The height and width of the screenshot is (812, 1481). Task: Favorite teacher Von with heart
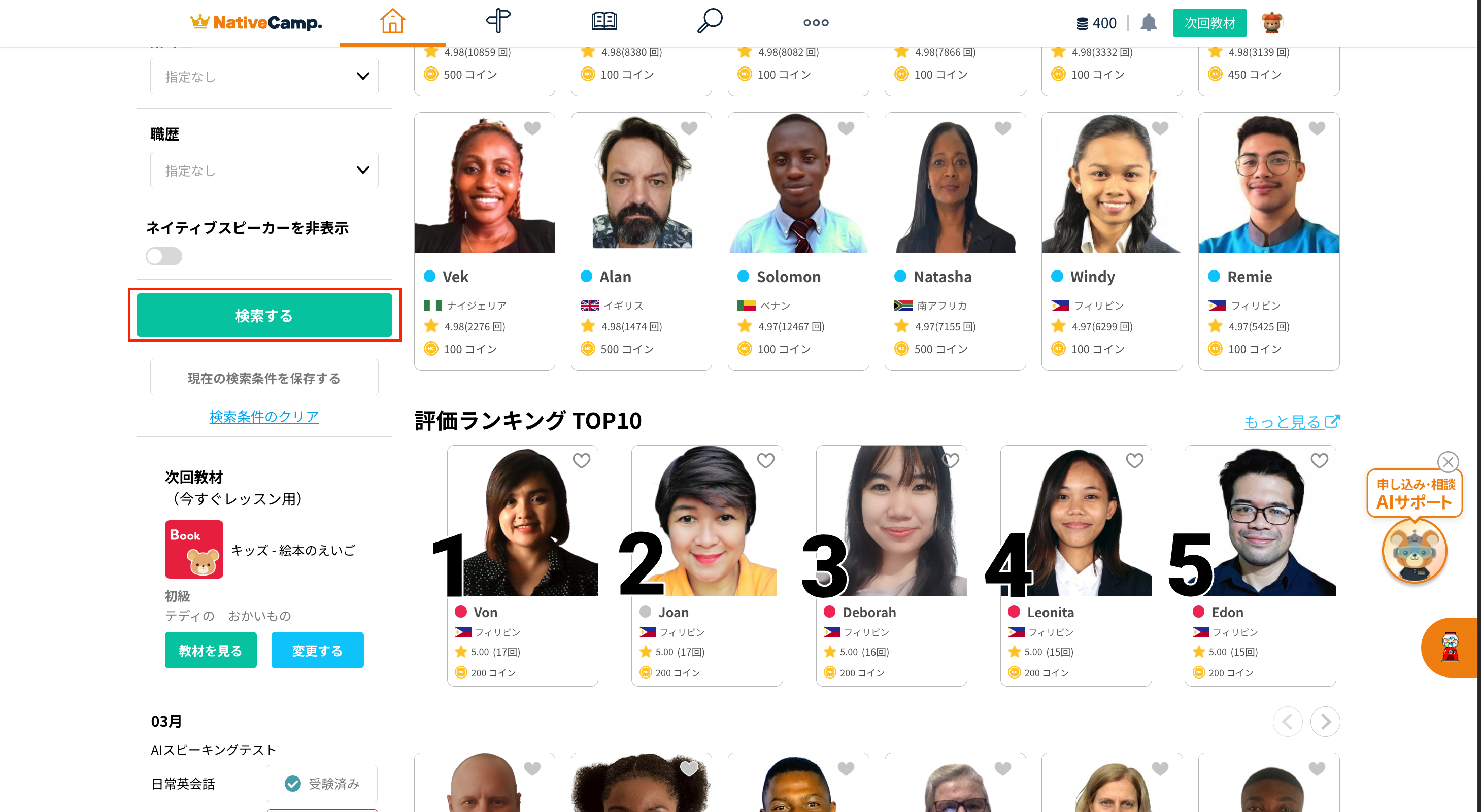pos(581,461)
